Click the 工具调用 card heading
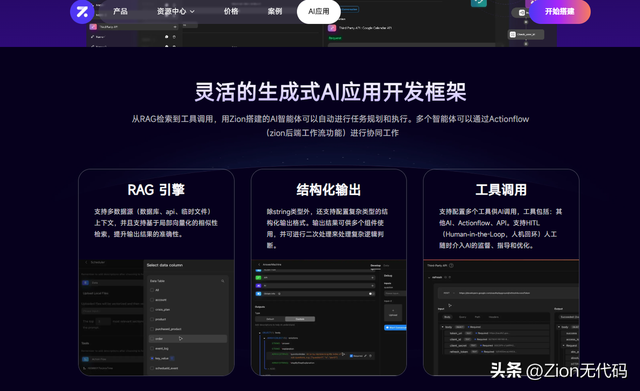 click(x=501, y=190)
